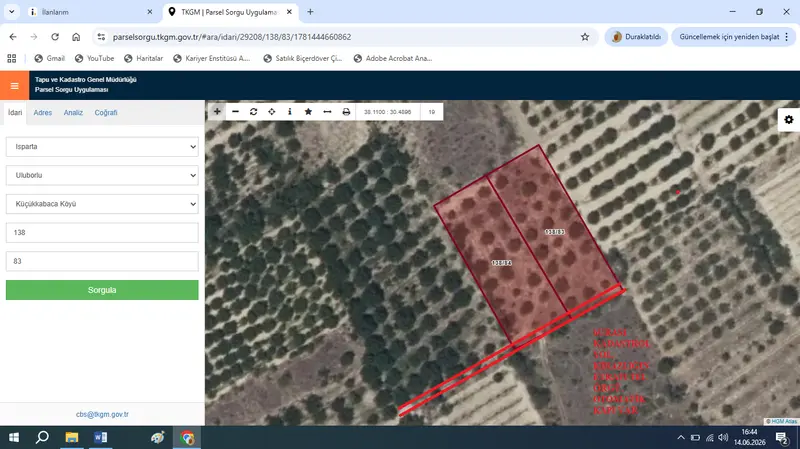Expand the Uluborlu district dropdown

pos(102,176)
